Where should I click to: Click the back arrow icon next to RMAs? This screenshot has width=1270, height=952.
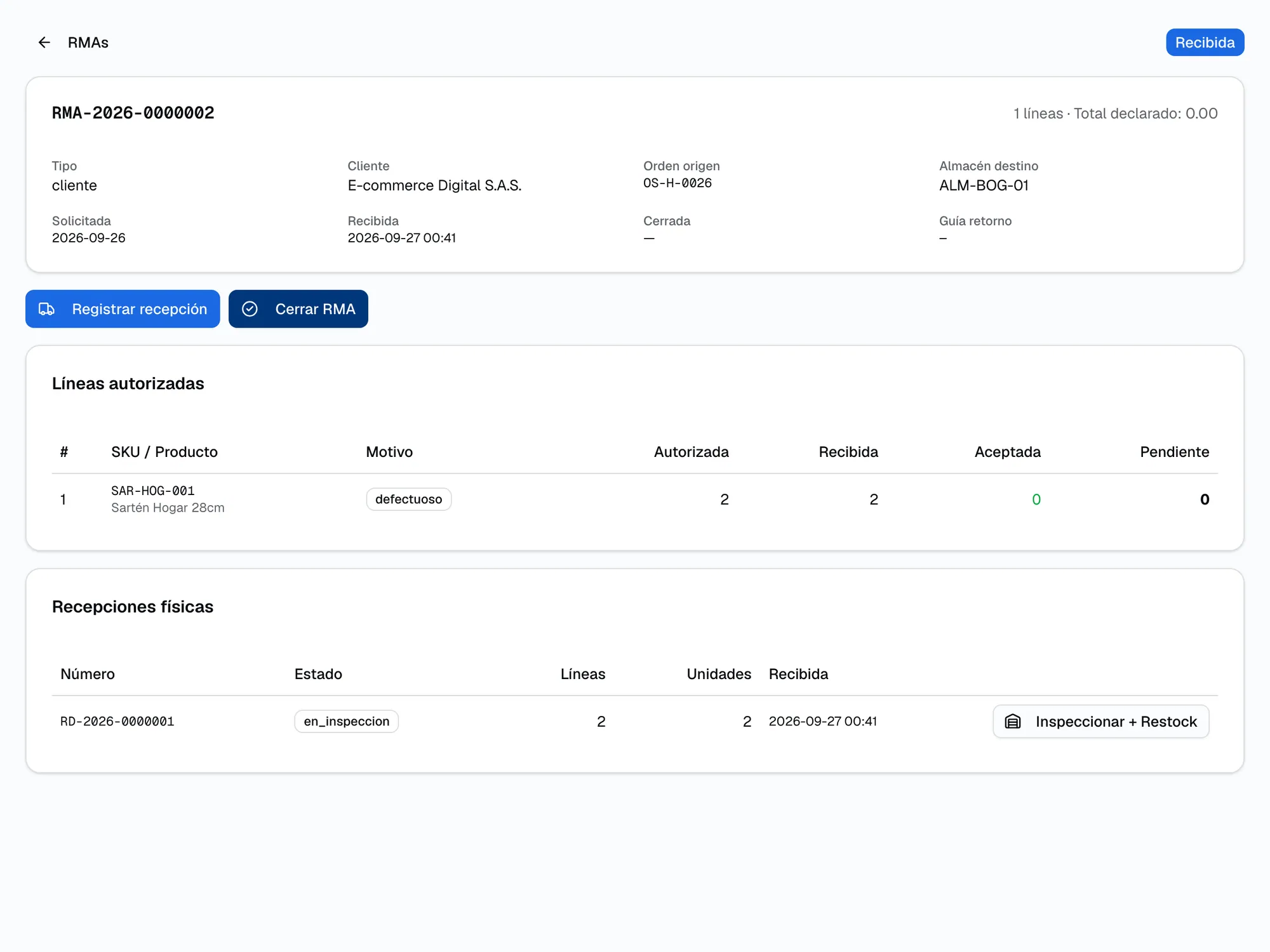44,43
